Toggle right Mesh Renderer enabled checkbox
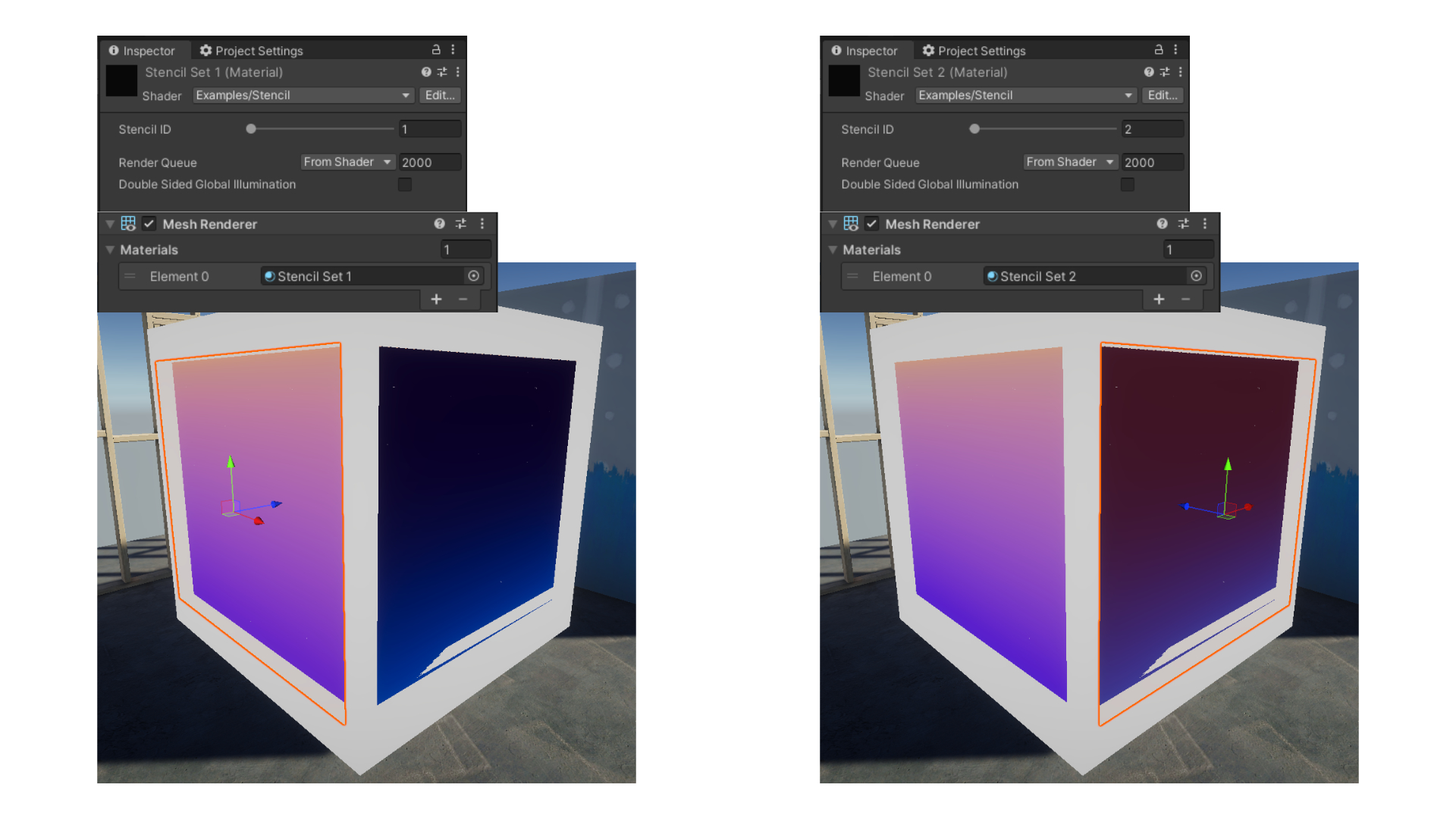 pos(872,224)
